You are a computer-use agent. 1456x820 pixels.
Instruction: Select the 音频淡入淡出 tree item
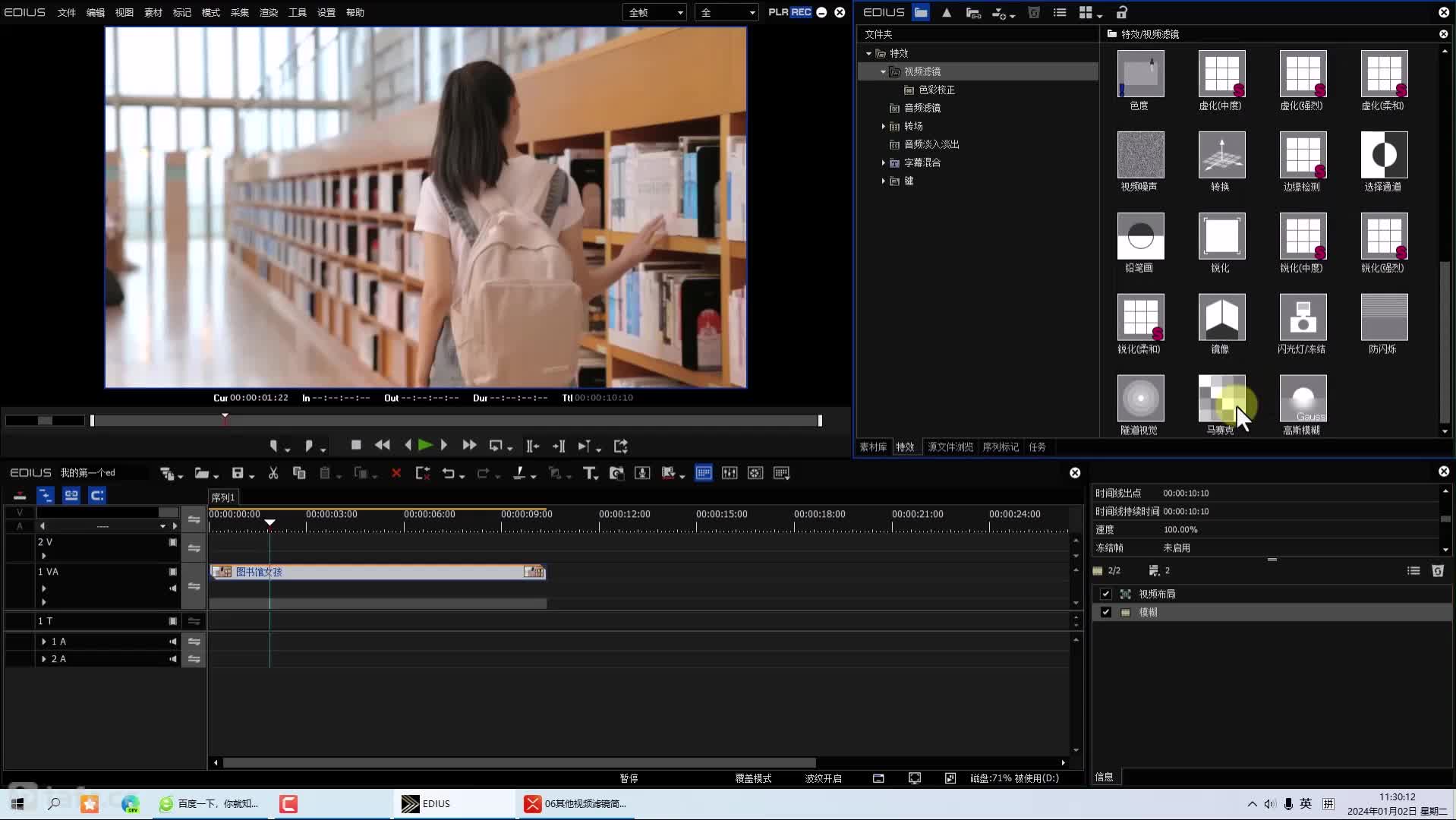click(931, 144)
